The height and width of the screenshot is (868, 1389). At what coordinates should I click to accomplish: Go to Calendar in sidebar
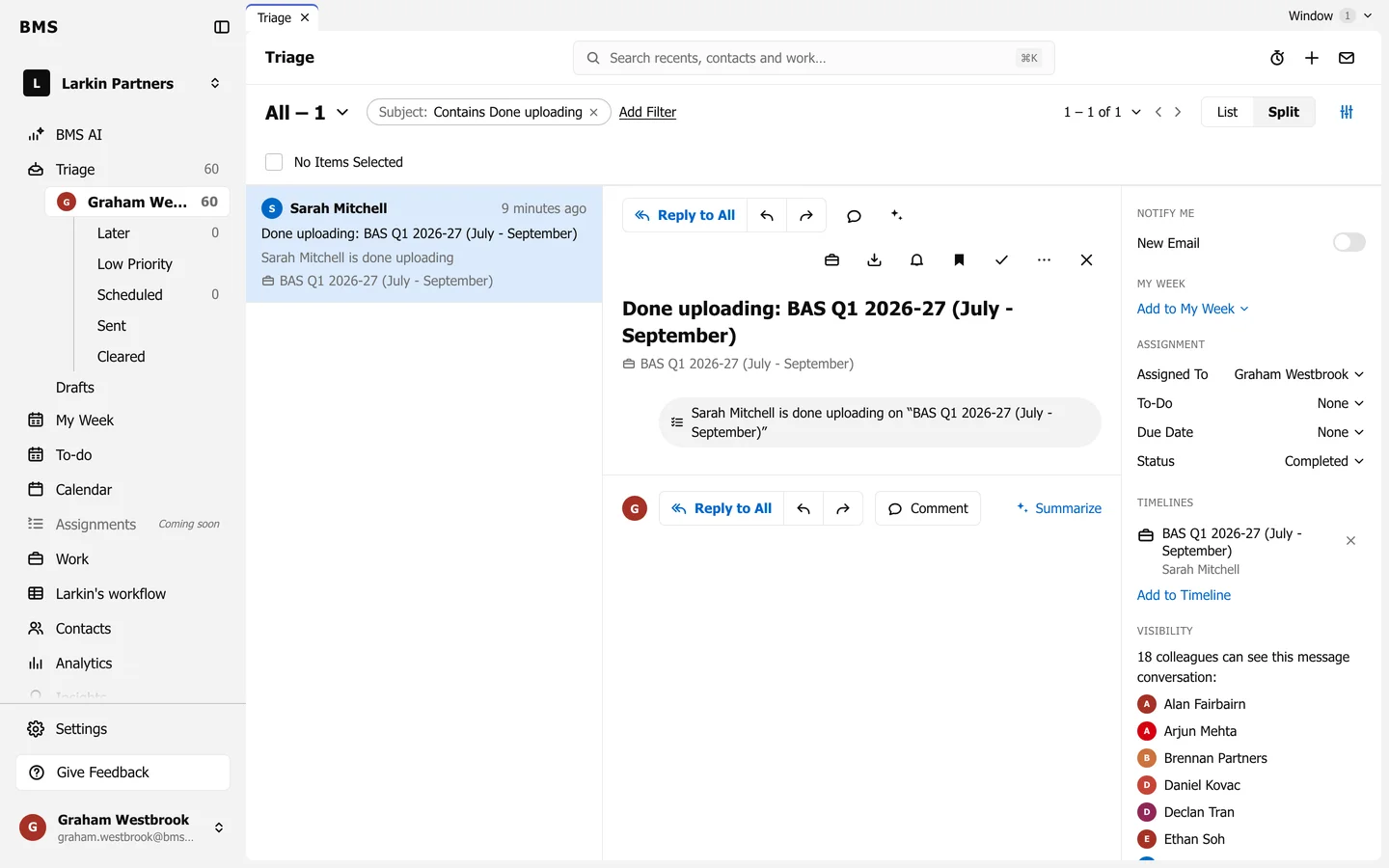coord(123,490)
